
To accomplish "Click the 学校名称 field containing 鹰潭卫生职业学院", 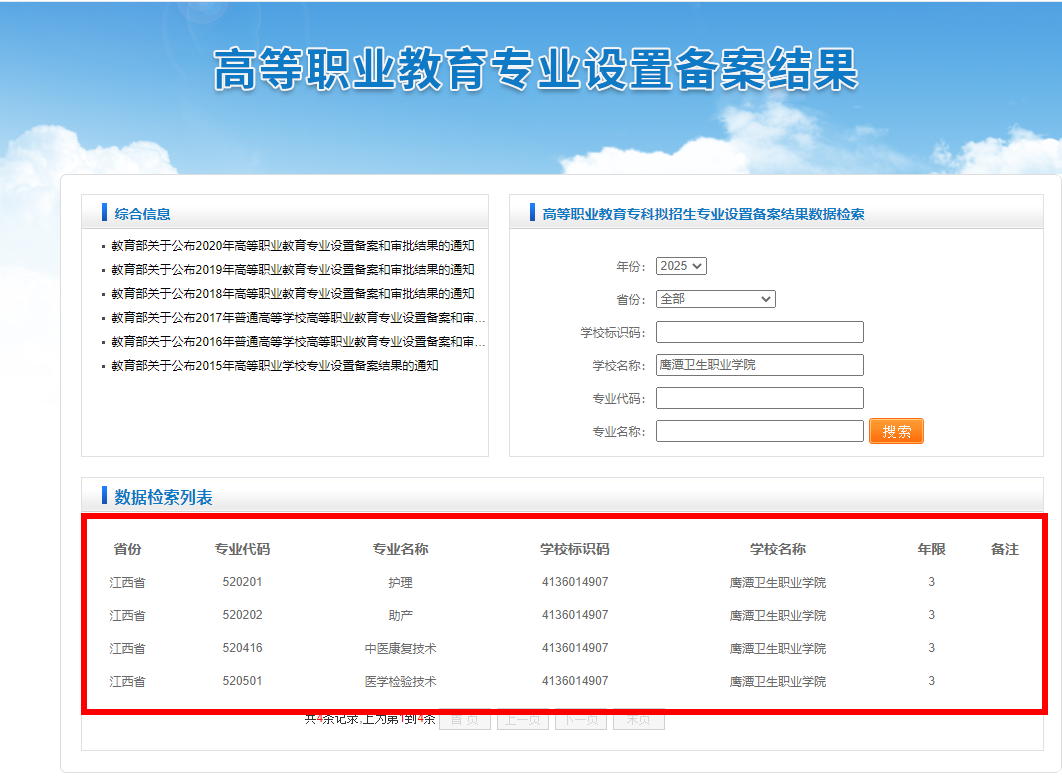I will (759, 365).
